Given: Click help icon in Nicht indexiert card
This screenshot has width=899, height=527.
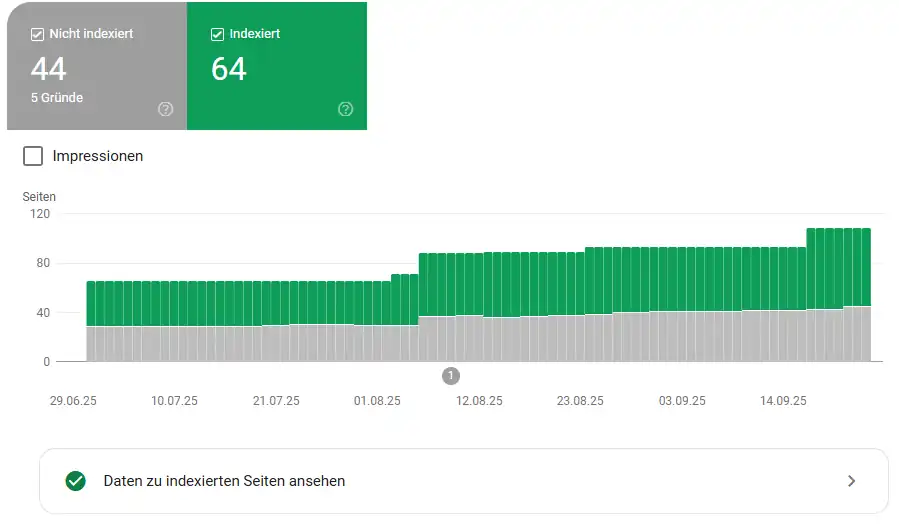Looking at the screenshot, I should pos(166,109).
